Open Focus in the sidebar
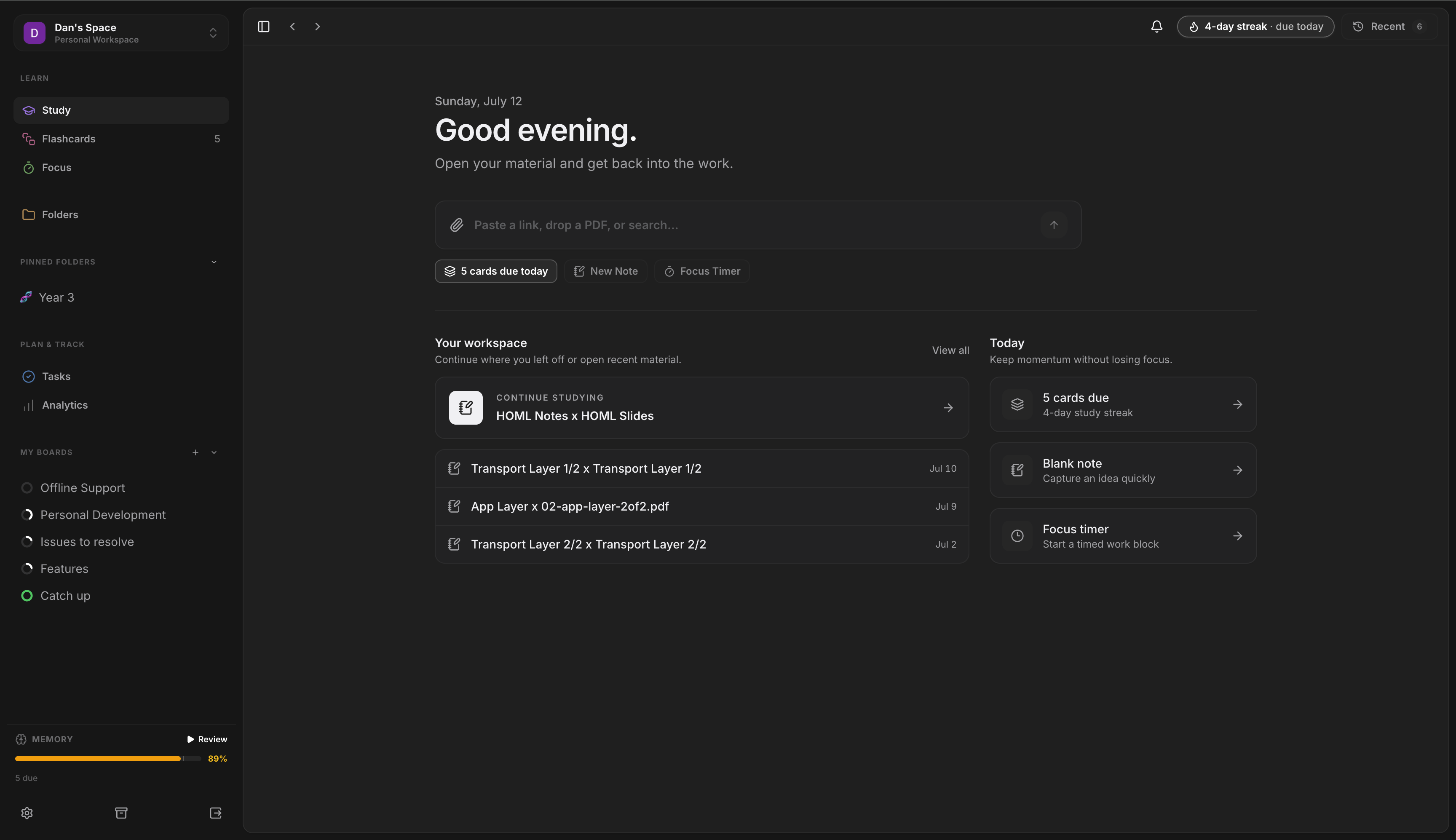 121,168
